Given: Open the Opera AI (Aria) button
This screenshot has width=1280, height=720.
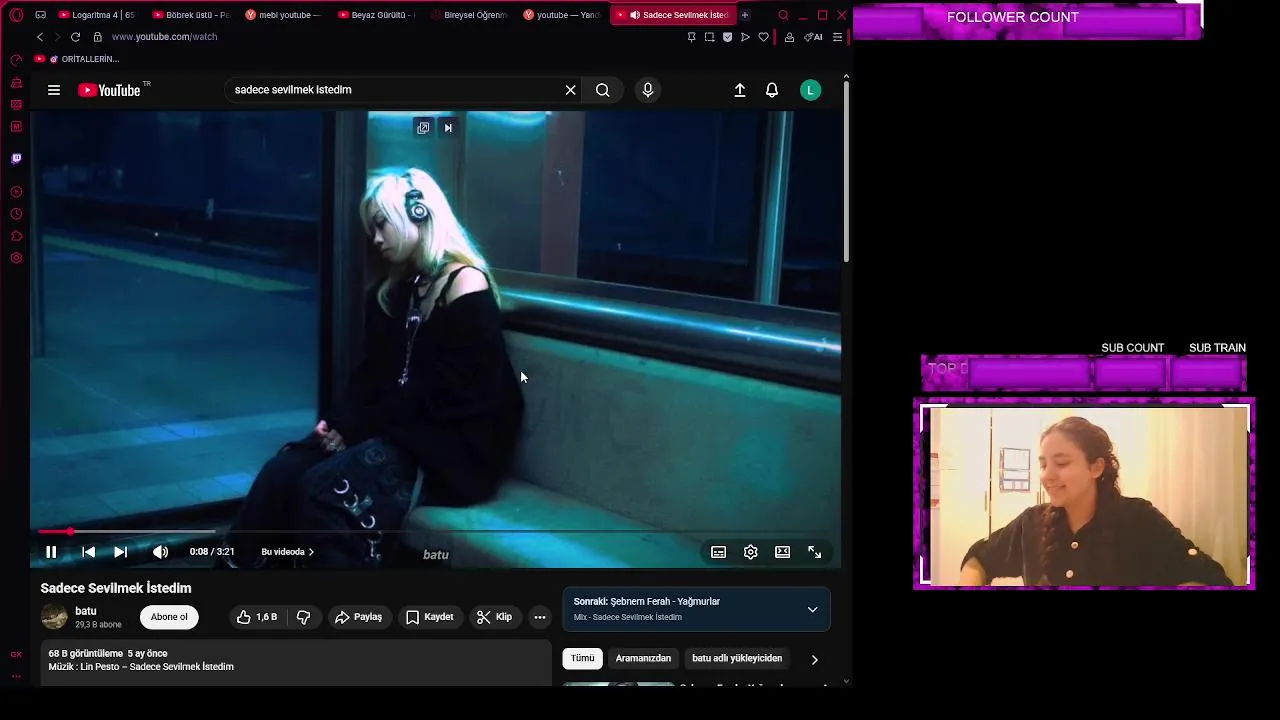Looking at the screenshot, I should coord(813,37).
